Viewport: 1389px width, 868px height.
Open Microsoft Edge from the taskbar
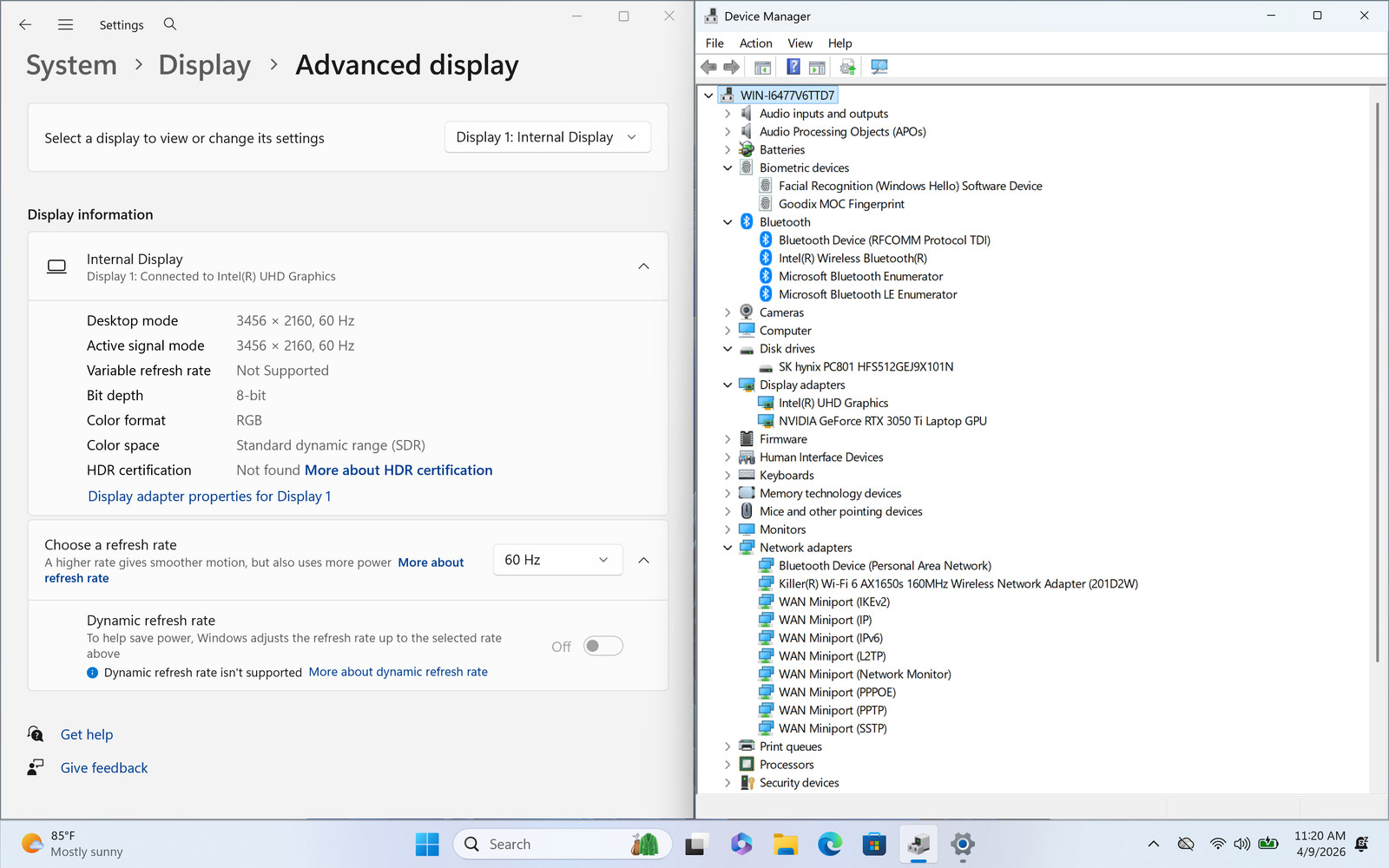[830, 844]
